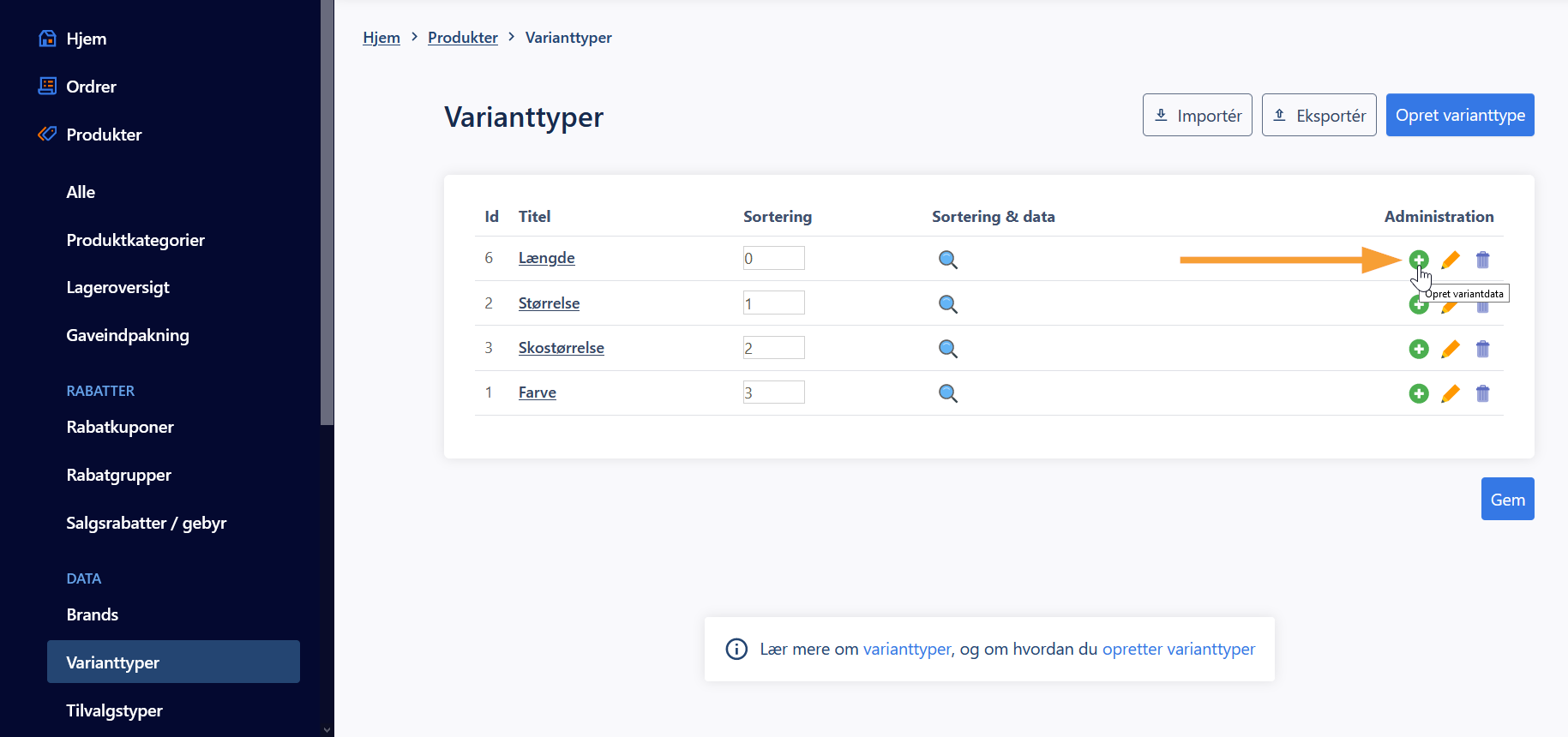Open Ordrer in the sidebar
The image size is (1568, 737).
91,87
